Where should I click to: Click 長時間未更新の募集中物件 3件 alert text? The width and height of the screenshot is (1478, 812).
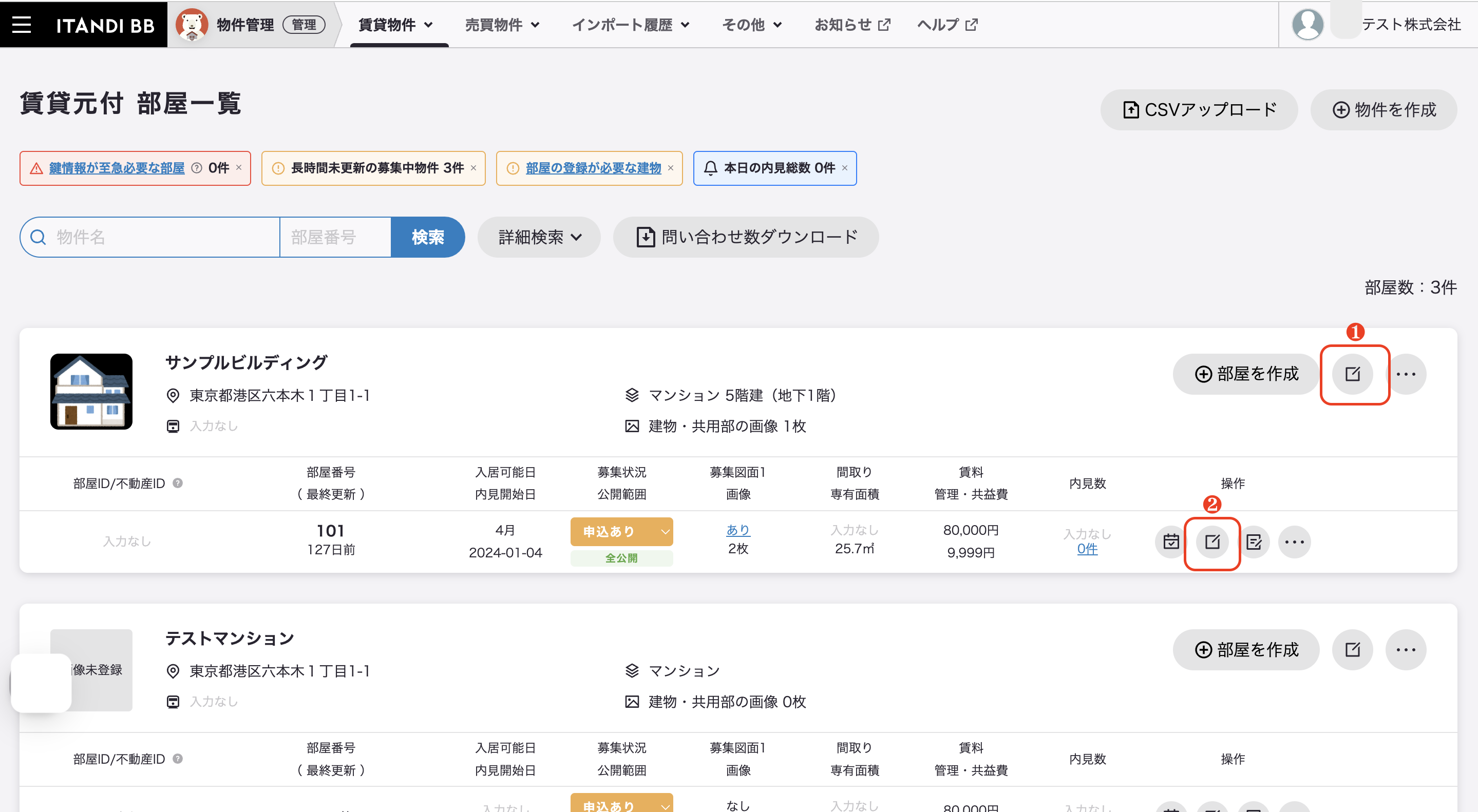[377, 168]
